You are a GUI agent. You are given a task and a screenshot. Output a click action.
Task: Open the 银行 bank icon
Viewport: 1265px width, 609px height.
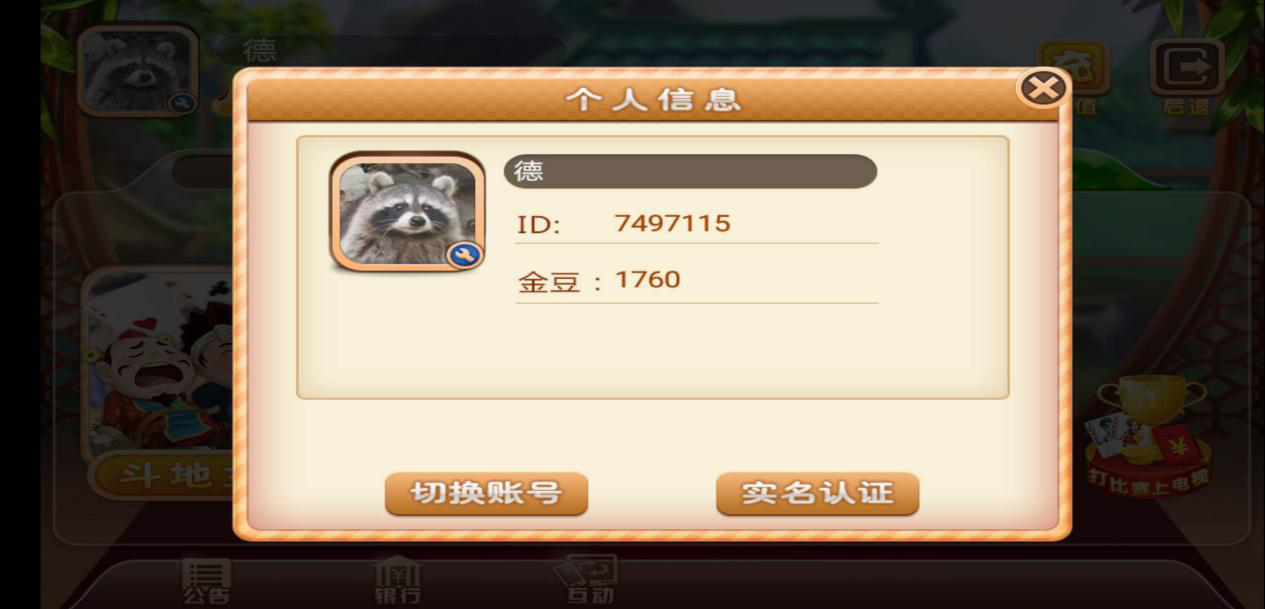tap(397, 581)
